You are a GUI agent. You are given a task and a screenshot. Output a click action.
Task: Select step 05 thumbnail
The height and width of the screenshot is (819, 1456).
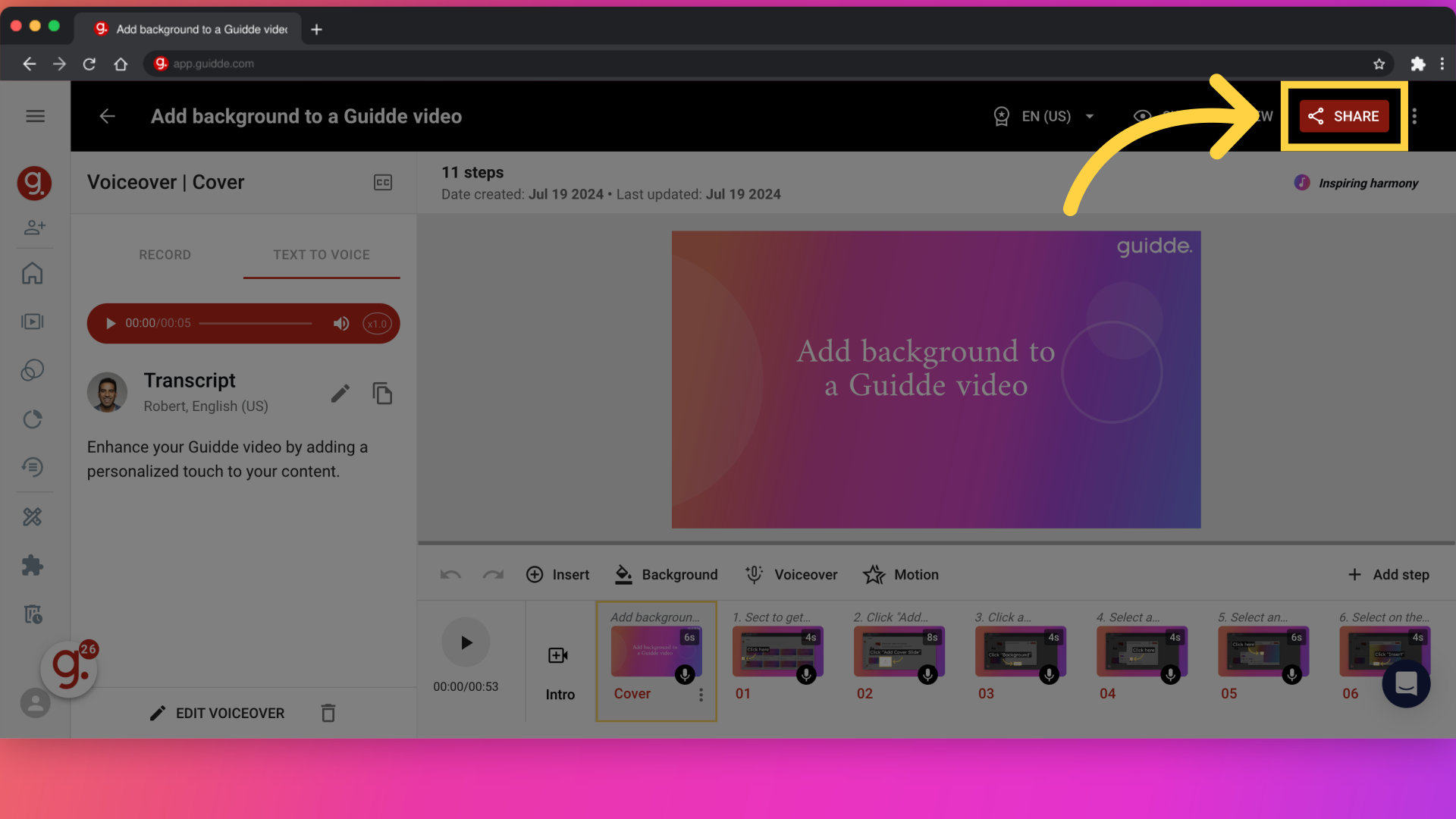1263,651
